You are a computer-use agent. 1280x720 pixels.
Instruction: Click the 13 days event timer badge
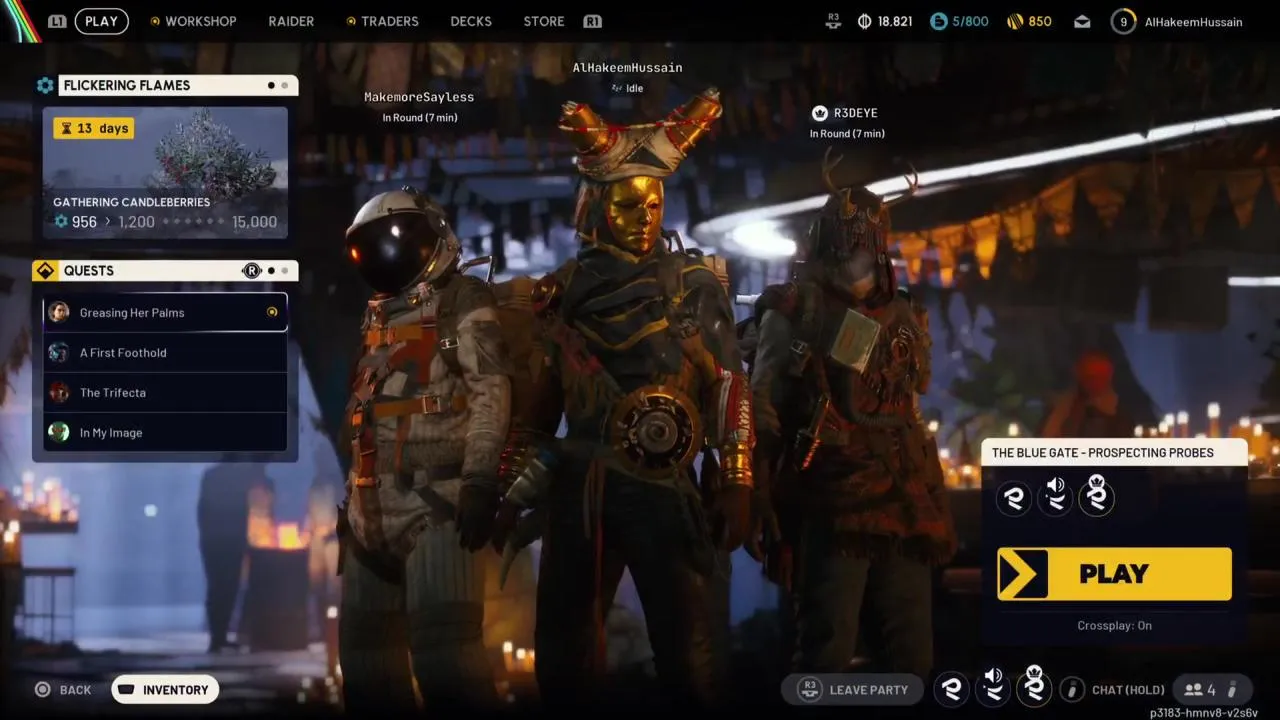pos(93,128)
